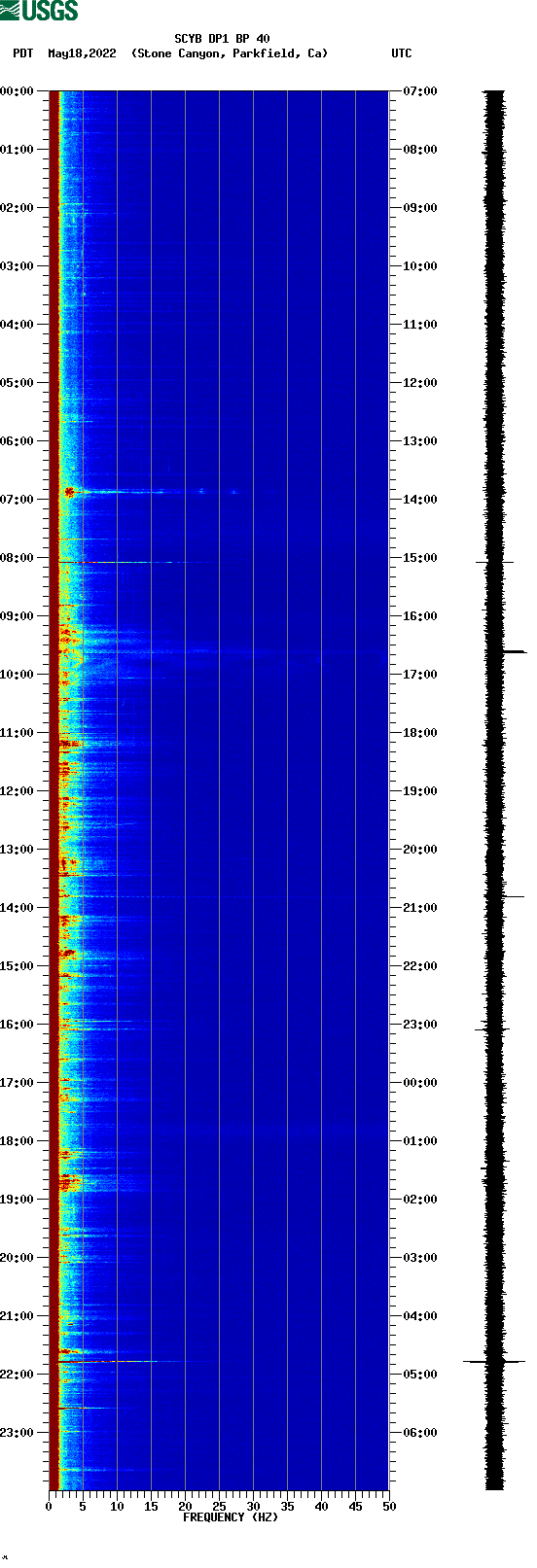Click the 50 Hz frequency tick label

(389, 1507)
